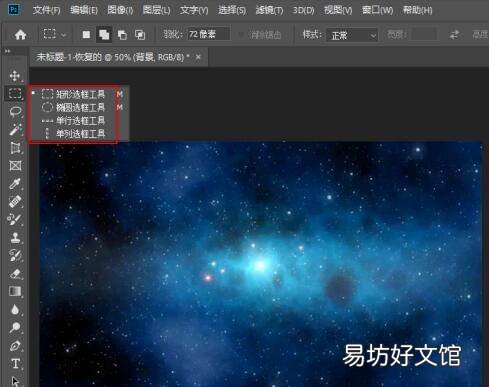
Task: Click the width input field
Action: point(424,34)
